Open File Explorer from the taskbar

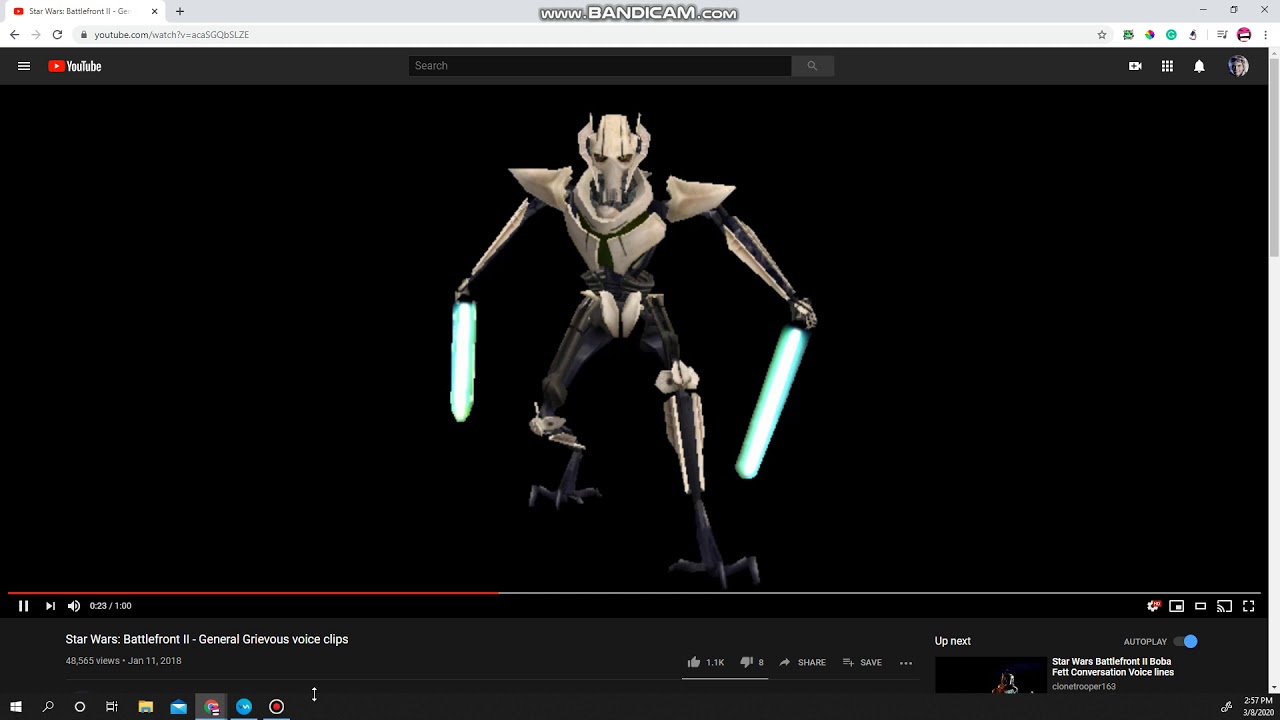coord(146,707)
